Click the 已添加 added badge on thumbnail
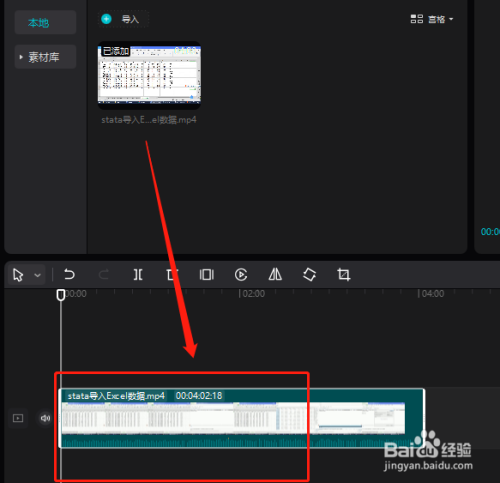The height and width of the screenshot is (483, 500). coord(116,51)
